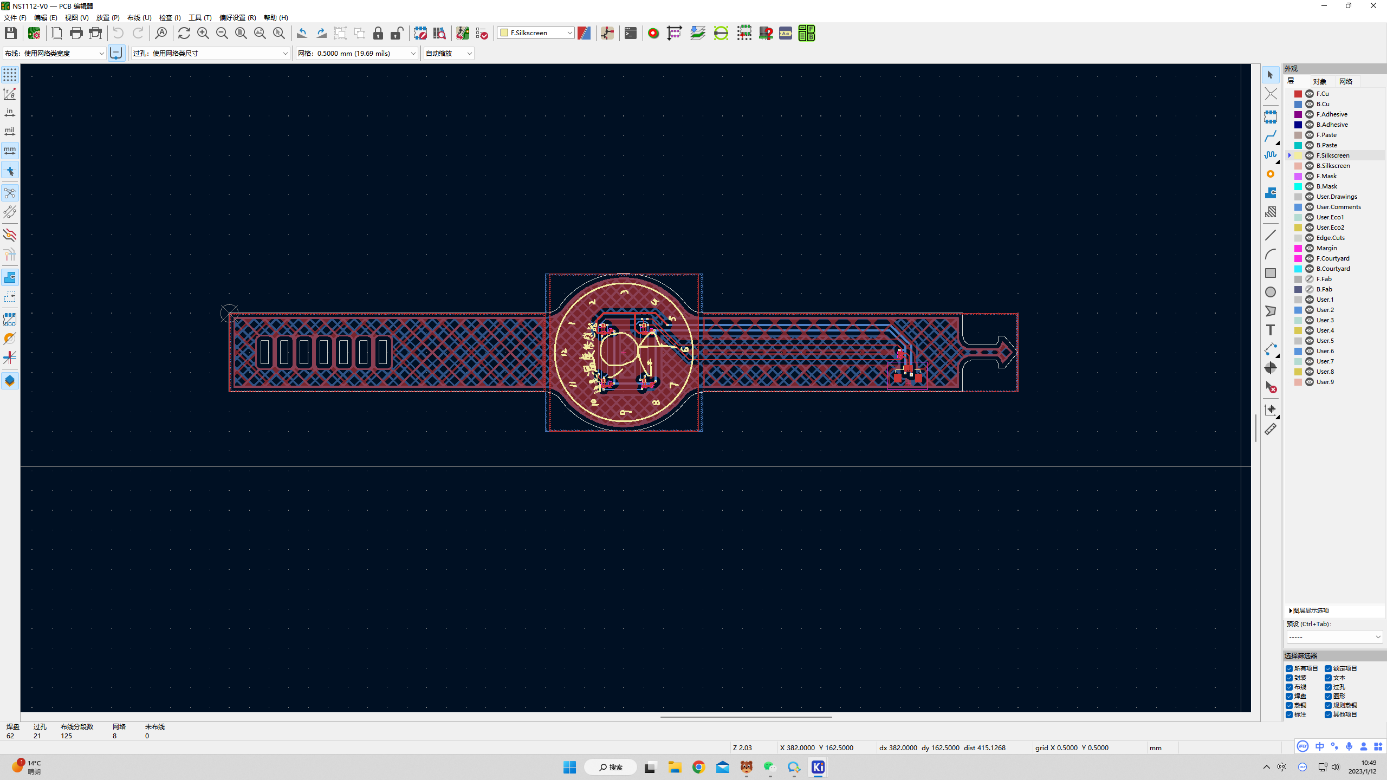Open the 工具 (T) menu

point(200,18)
